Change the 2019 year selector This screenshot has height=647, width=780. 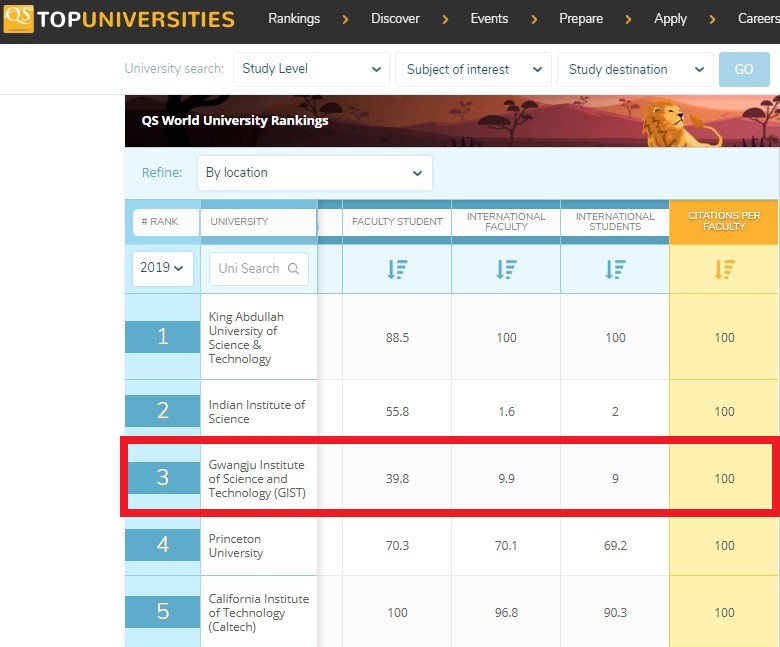pos(162,268)
